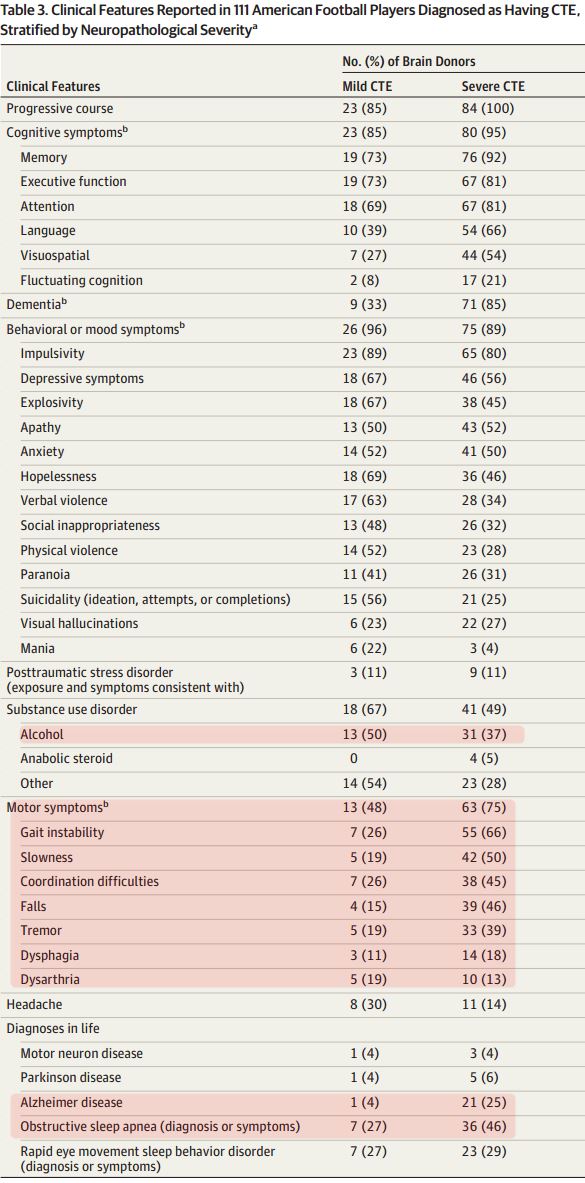Screen dimensions: 585x1183
Task: Select the Motor symptoms row heading
Action: (58, 807)
